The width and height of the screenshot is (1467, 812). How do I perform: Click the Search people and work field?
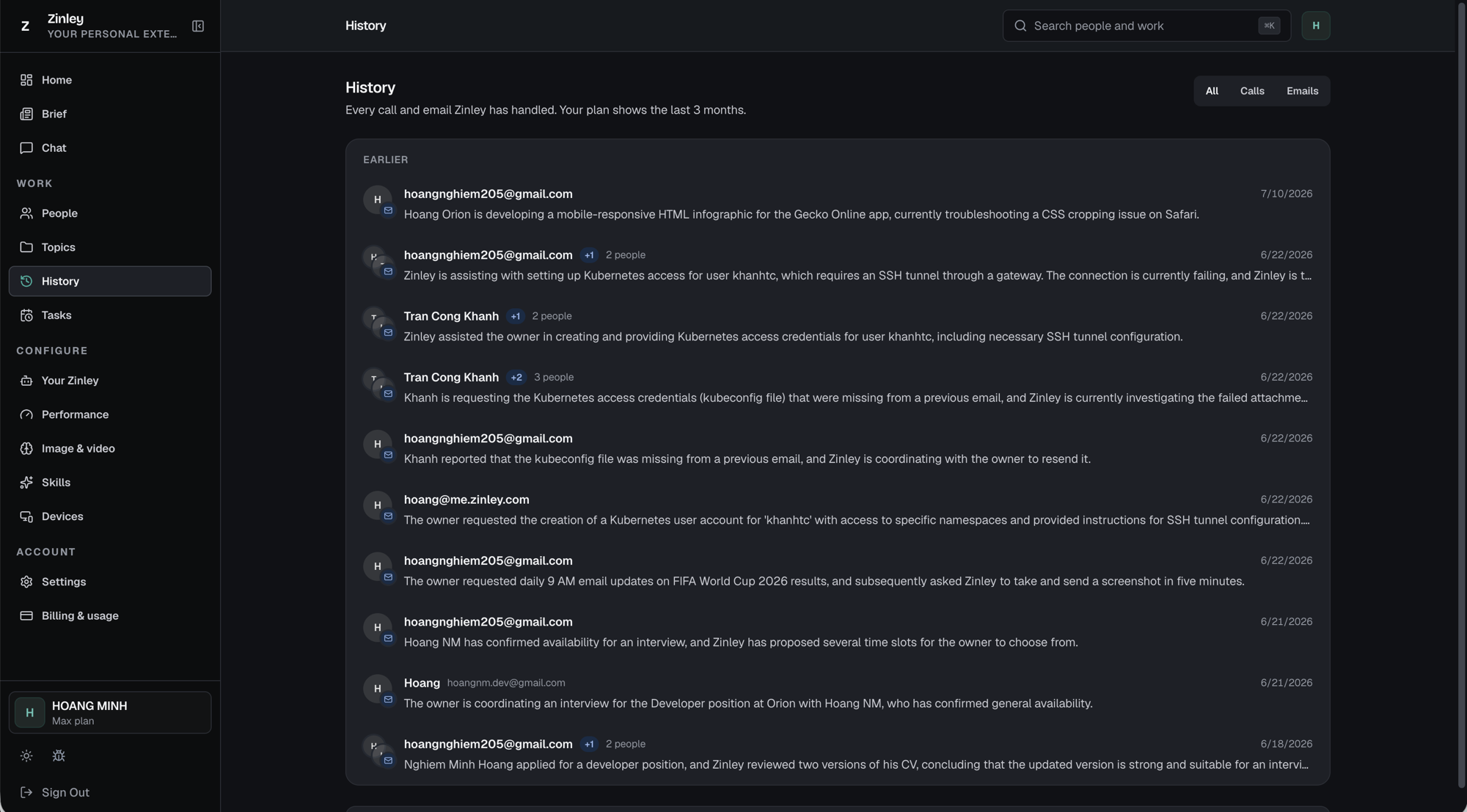click(1146, 26)
